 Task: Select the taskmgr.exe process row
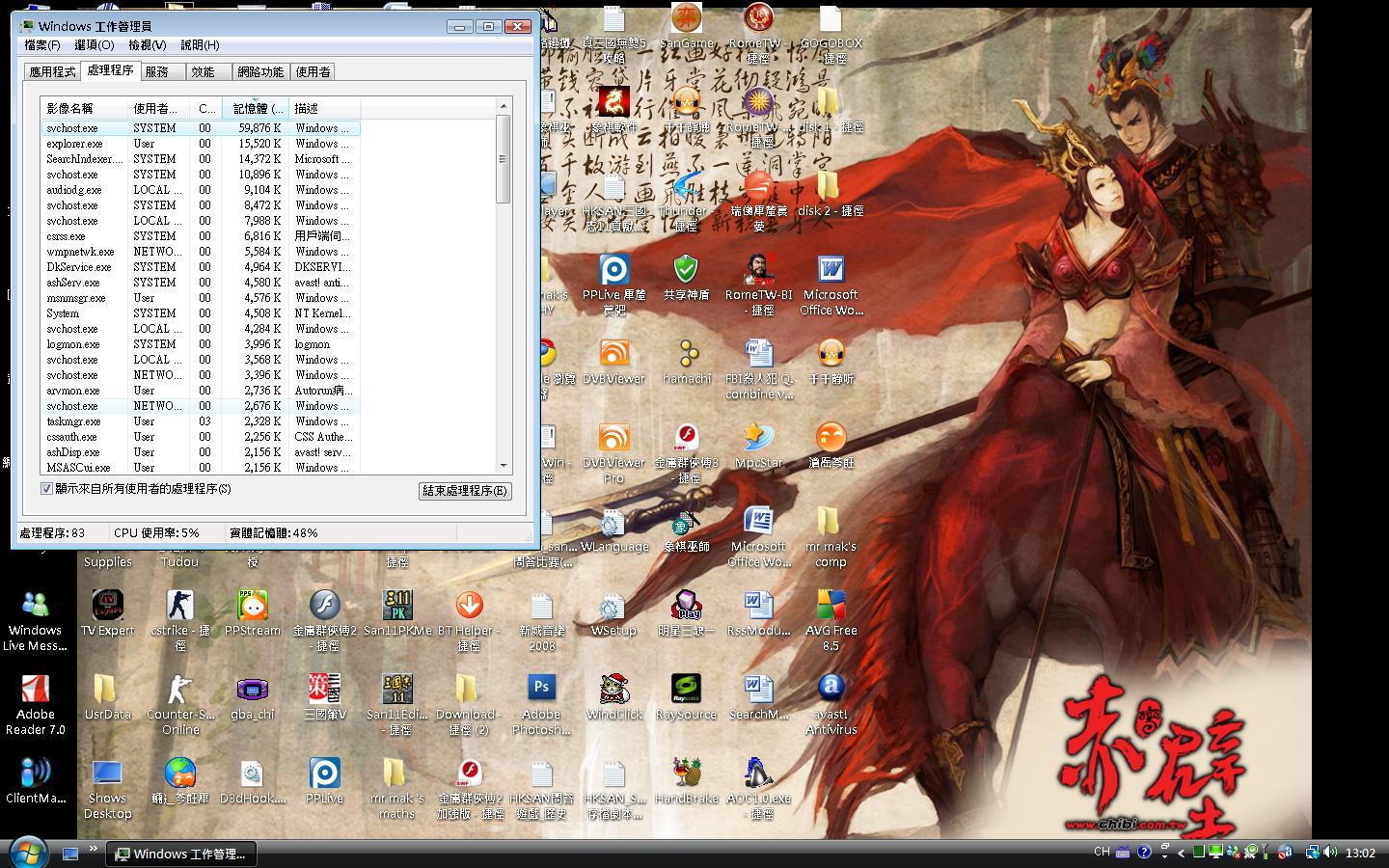pos(201,421)
